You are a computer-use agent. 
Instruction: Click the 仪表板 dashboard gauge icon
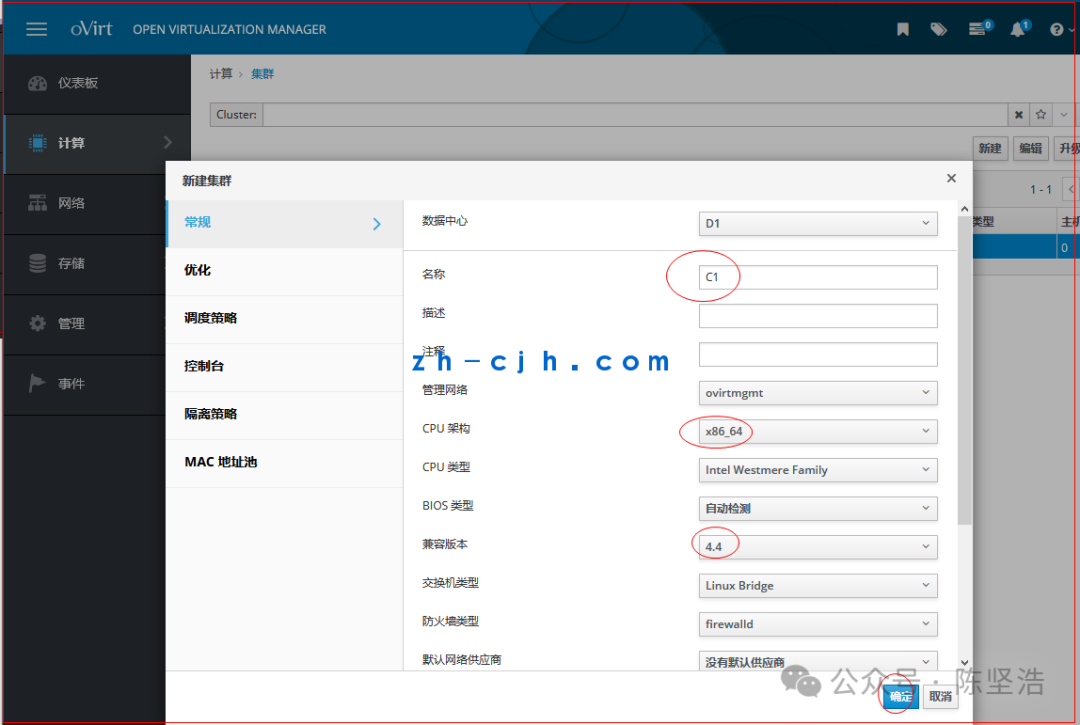coord(37,83)
